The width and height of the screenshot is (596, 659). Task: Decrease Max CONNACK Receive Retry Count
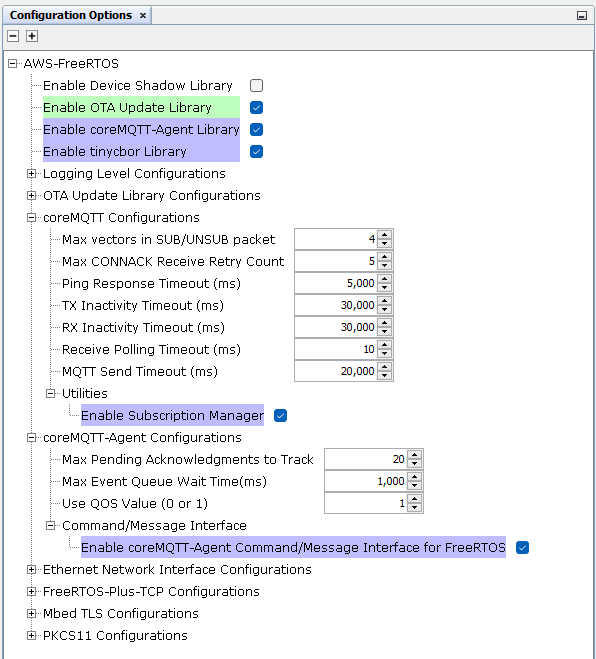click(x=385, y=266)
